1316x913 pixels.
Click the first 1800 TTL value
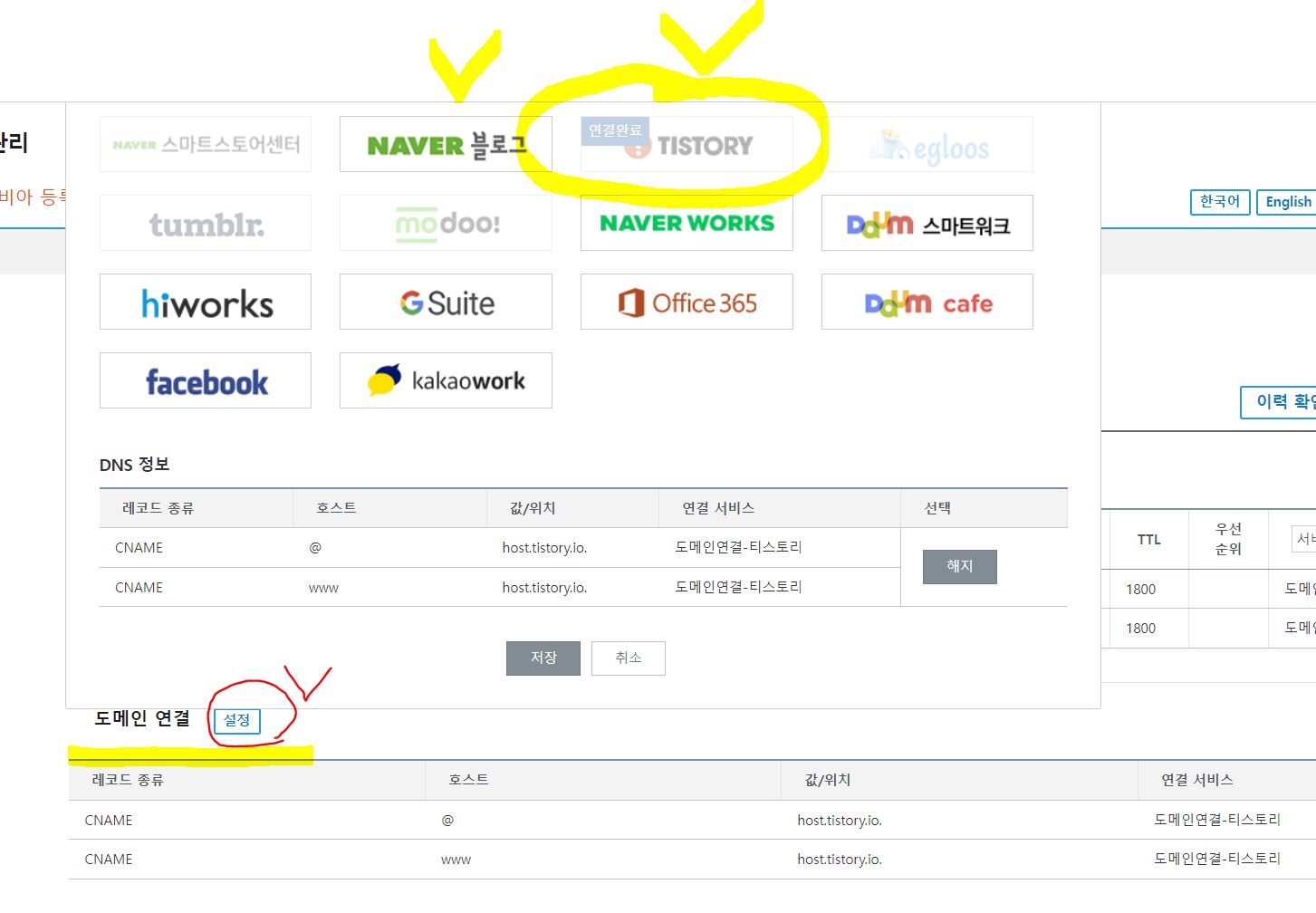pos(1141,590)
